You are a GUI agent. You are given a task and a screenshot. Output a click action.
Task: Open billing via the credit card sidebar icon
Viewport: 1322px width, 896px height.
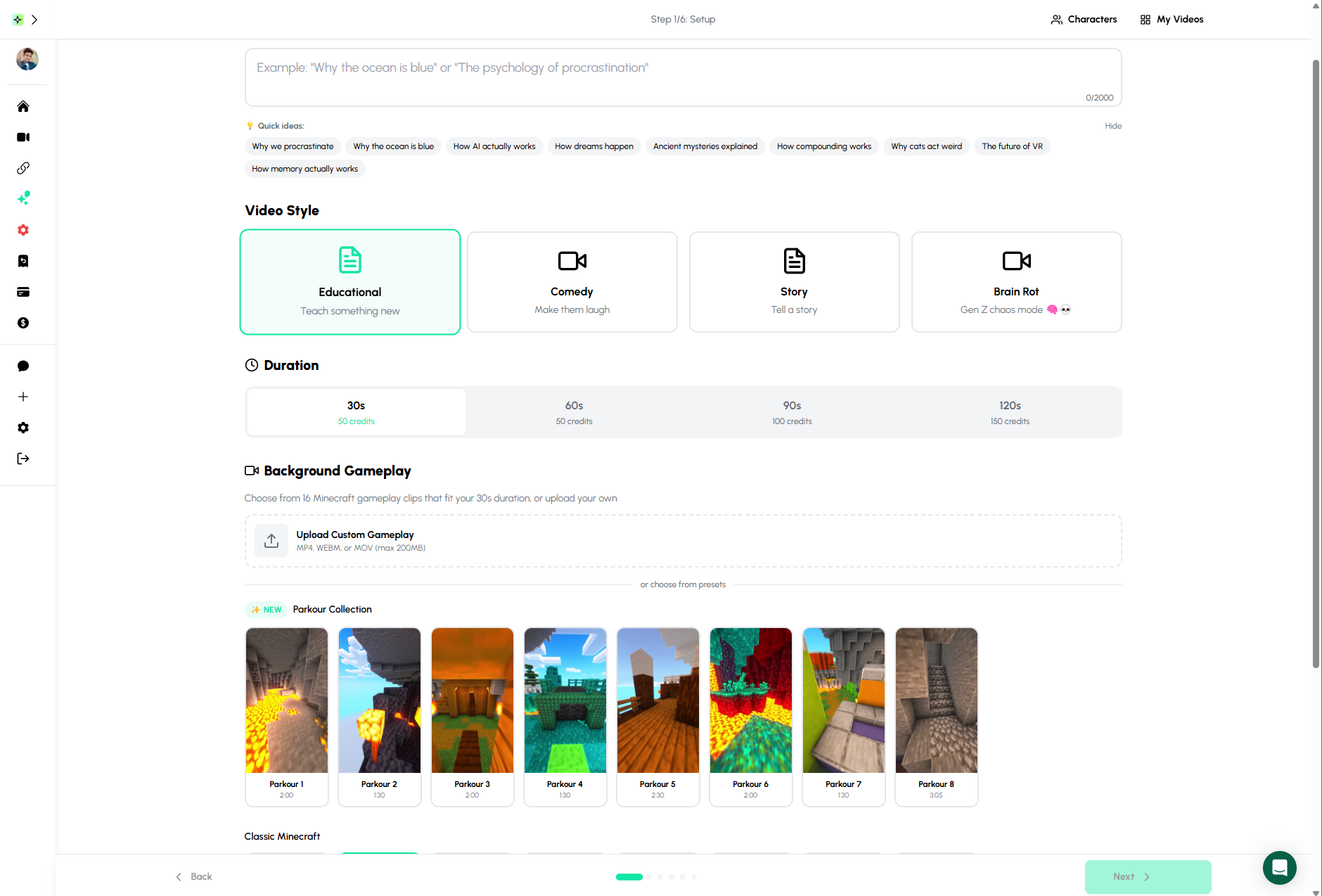pos(23,292)
